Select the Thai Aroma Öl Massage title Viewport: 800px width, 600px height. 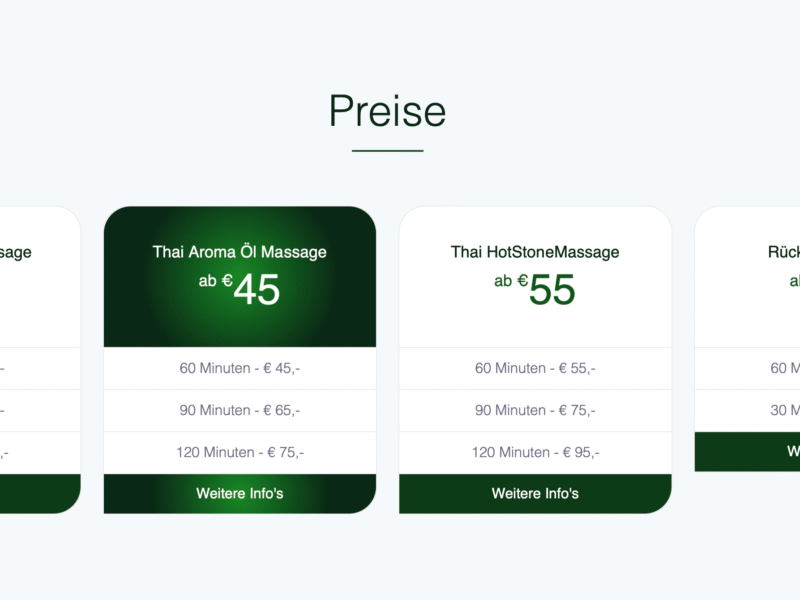point(240,252)
